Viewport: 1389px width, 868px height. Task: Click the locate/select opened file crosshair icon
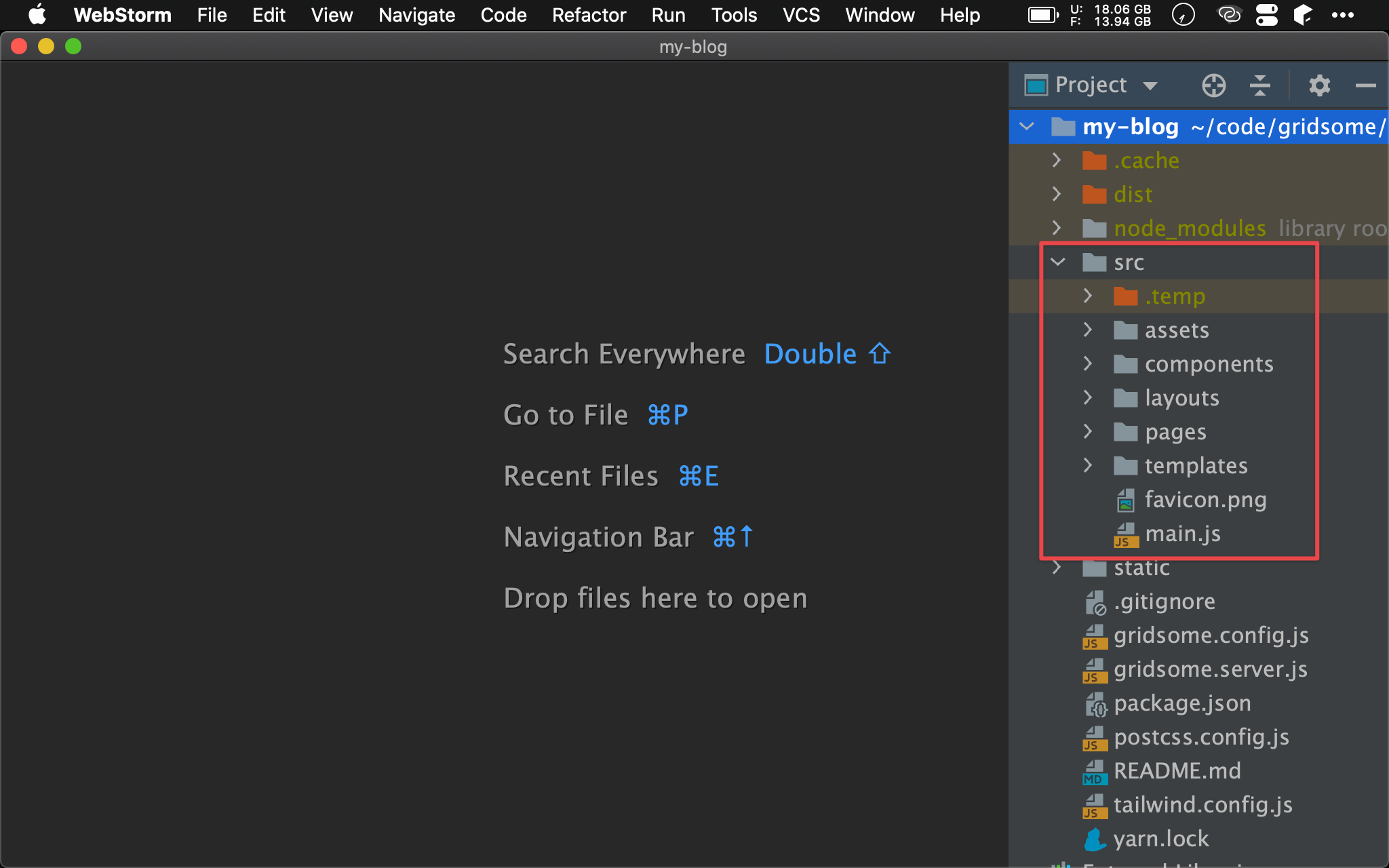pos(1214,85)
